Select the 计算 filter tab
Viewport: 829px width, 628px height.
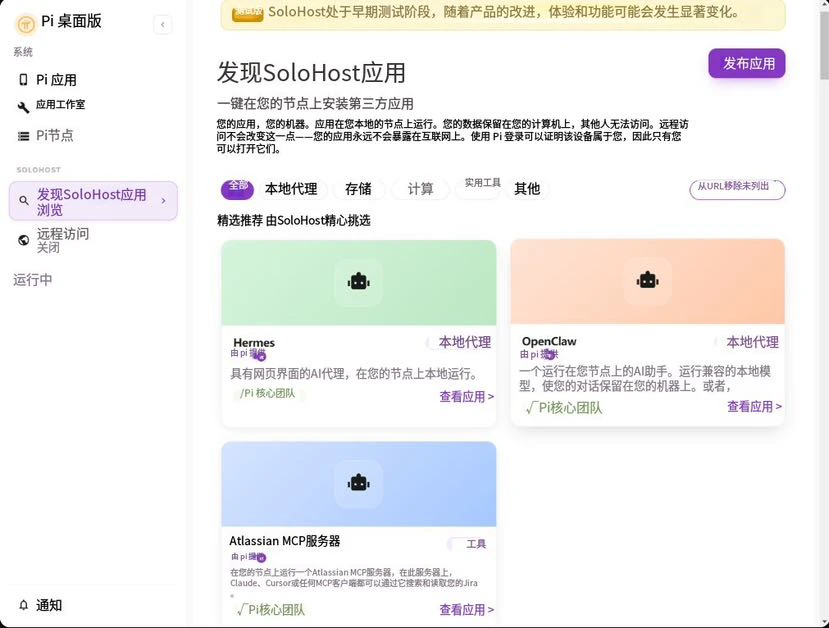pos(420,189)
